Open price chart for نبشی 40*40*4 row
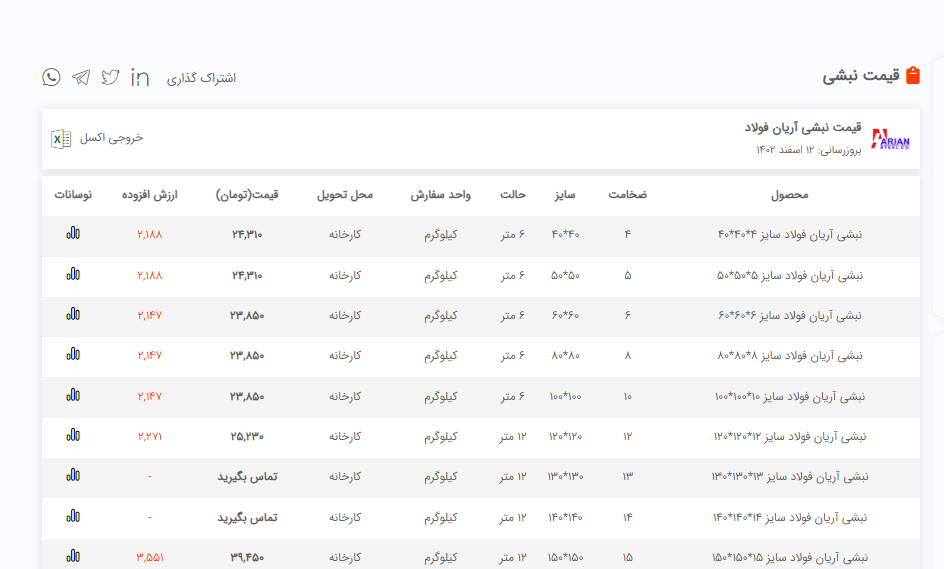The width and height of the screenshot is (944, 569). pos(73,234)
